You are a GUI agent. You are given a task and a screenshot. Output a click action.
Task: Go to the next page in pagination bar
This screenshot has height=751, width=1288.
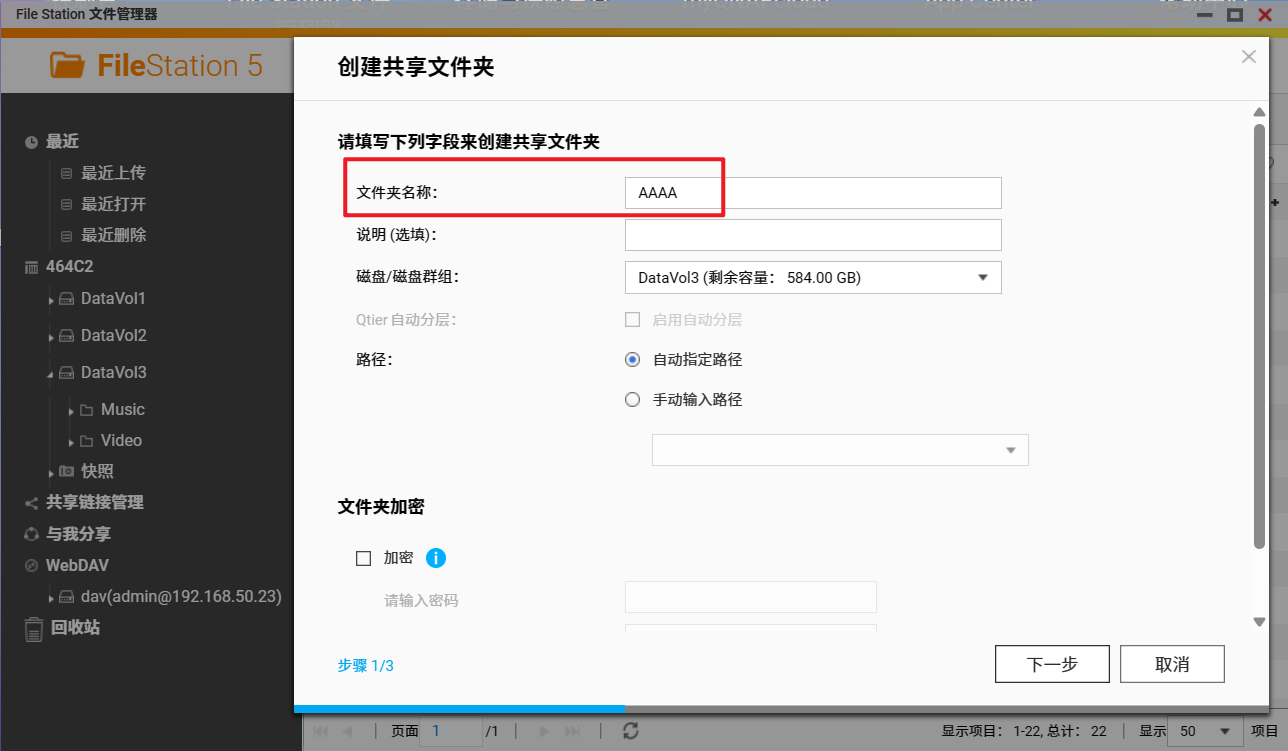(x=545, y=731)
